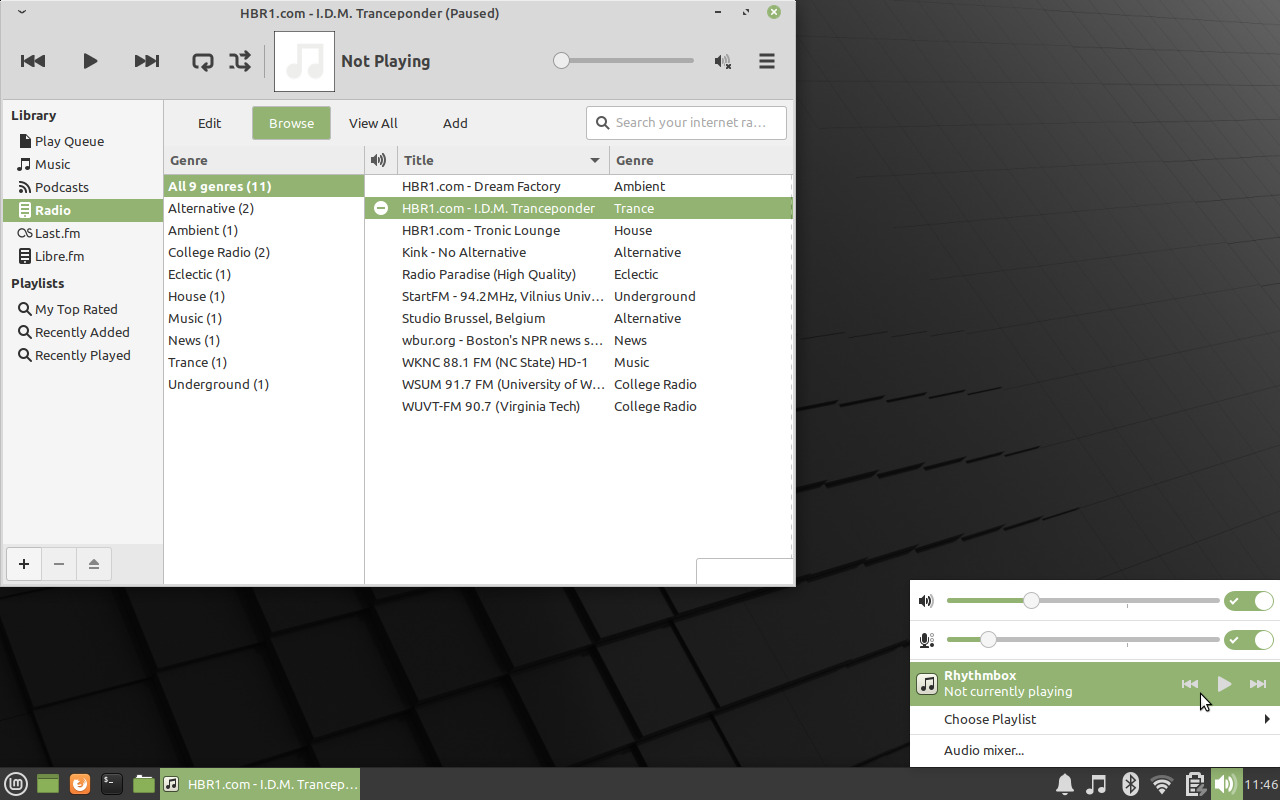
Task: Click the Edit button in the radio toolbar
Action: [209, 123]
